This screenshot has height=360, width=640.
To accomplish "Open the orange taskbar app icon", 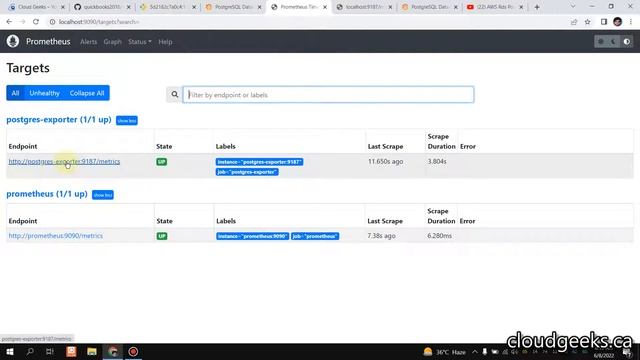I will click(x=71, y=351).
